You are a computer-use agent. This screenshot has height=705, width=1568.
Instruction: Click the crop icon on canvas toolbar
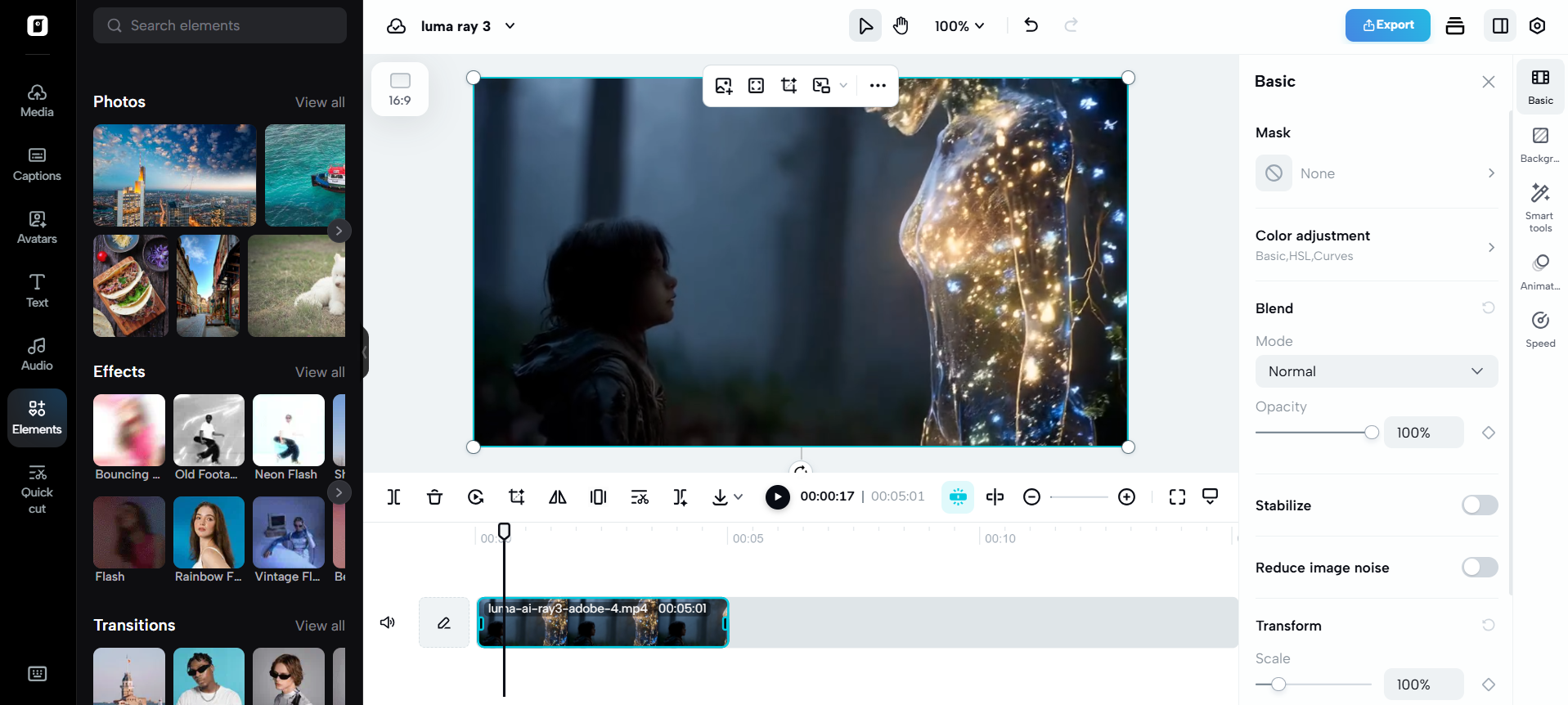(789, 86)
